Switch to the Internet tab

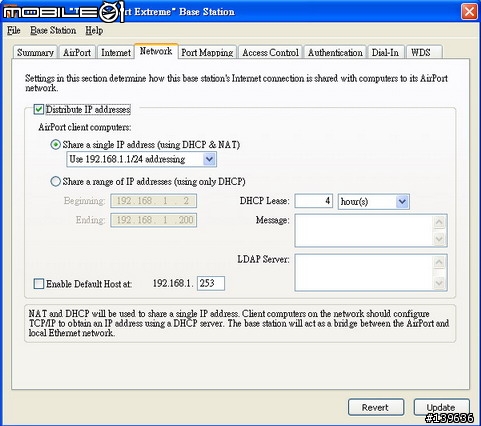[x=116, y=53]
